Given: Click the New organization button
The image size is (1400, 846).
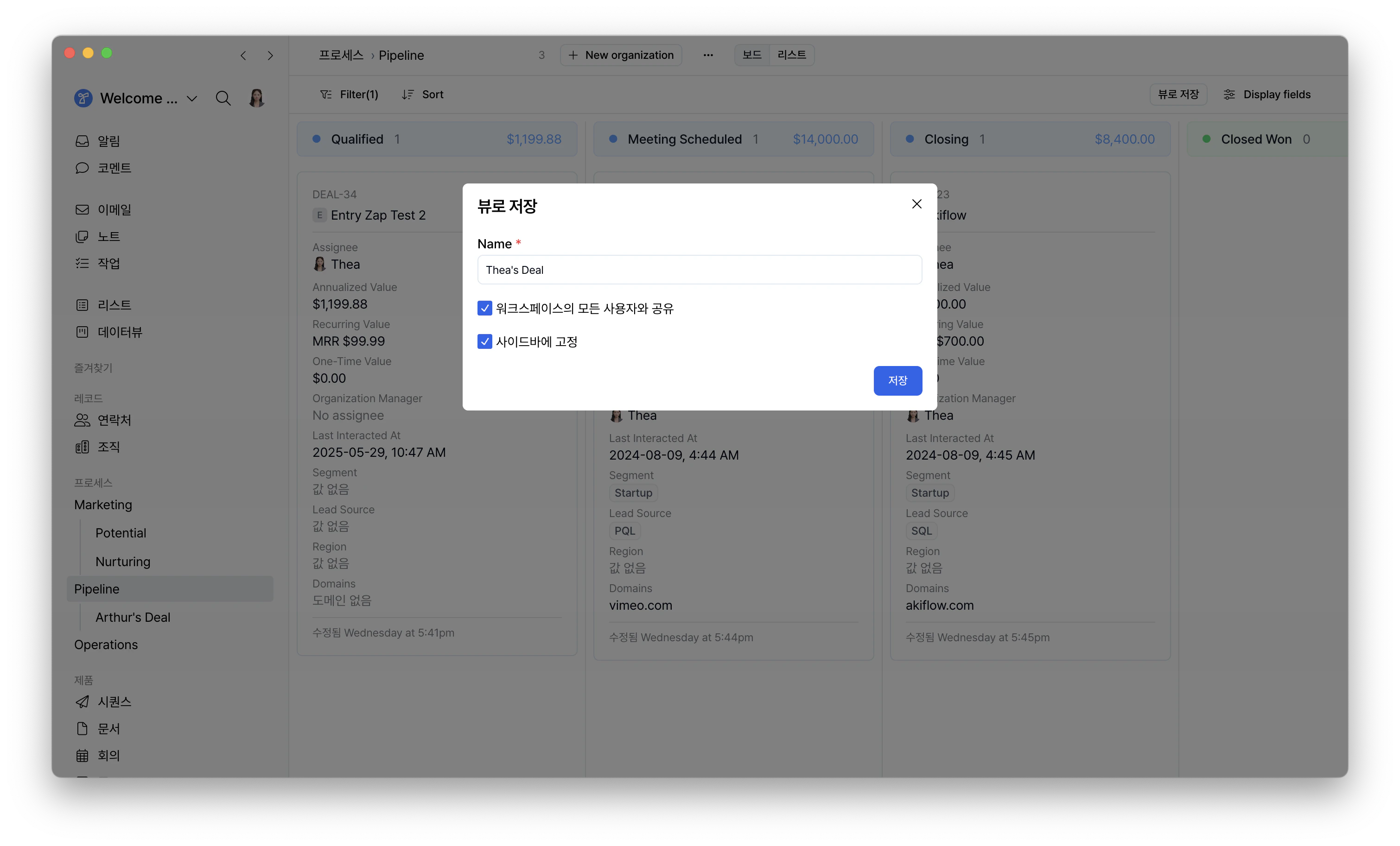Looking at the screenshot, I should (x=621, y=55).
